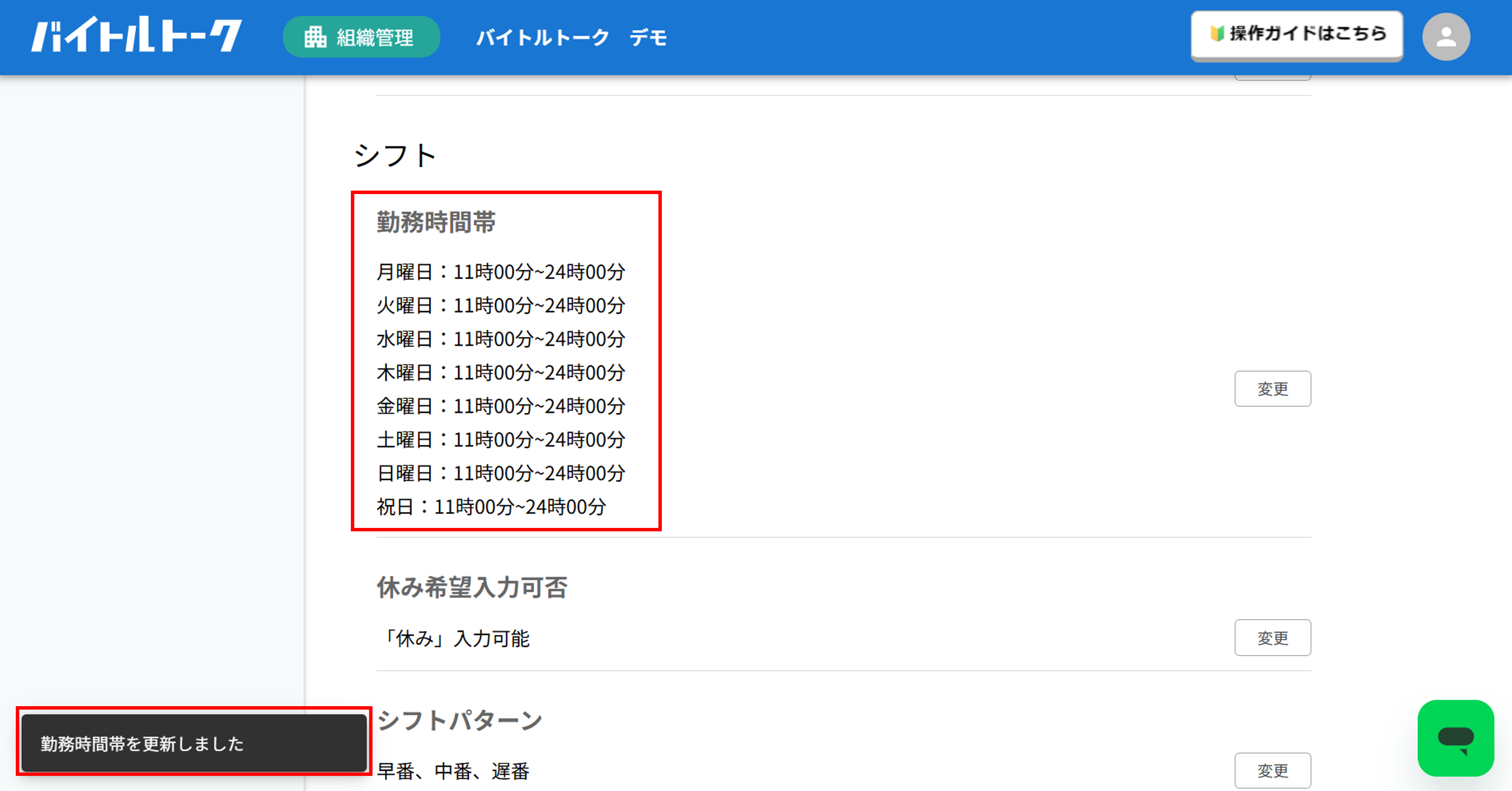Screen dimensions: 1512x791
Task: Click the 早番、中番、遅番 text
Action: (x=453, y=771)
